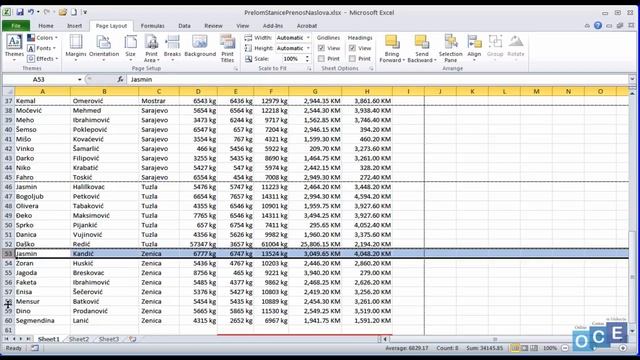The image size is (640, 360).
Task: Click the formula bar showing Jasmin
Action: click(378, 79)
